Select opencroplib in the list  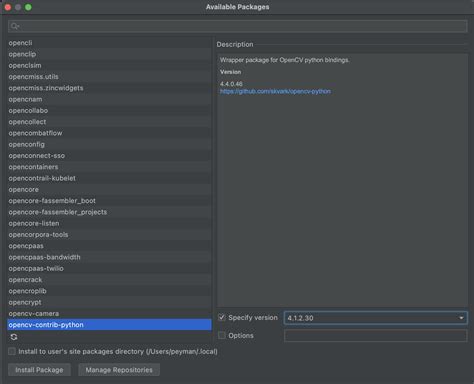109,291
